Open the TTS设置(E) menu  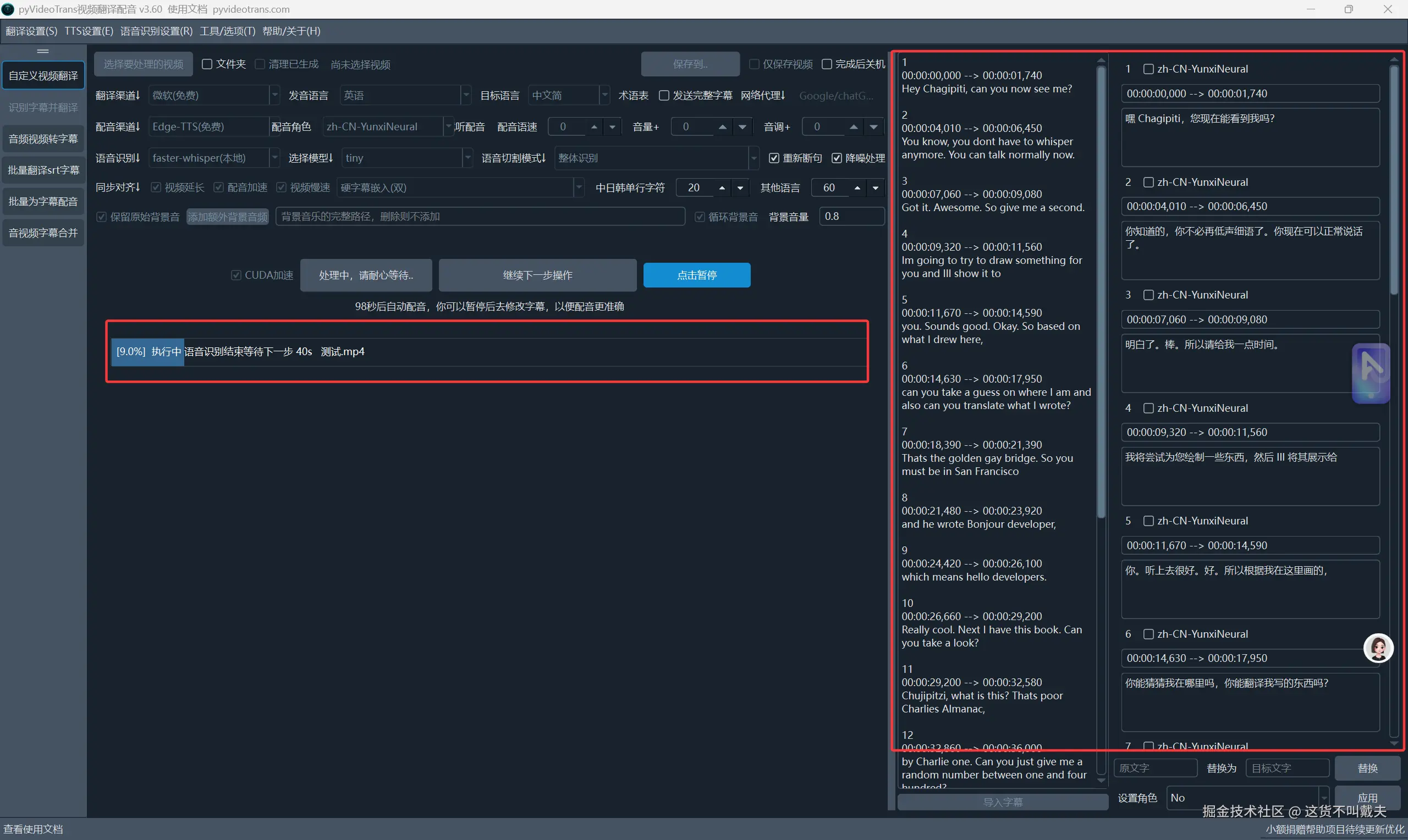tap(89, 31)
